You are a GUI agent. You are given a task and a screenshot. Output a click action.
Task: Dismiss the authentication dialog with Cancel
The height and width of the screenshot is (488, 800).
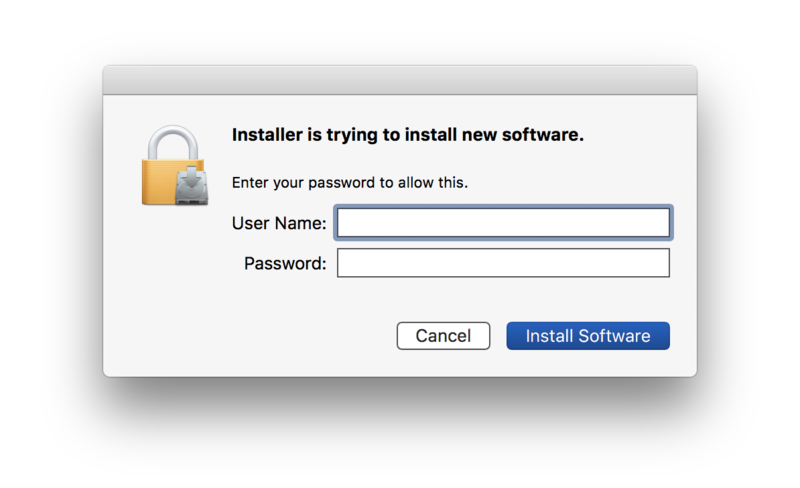tap(443, 336)
